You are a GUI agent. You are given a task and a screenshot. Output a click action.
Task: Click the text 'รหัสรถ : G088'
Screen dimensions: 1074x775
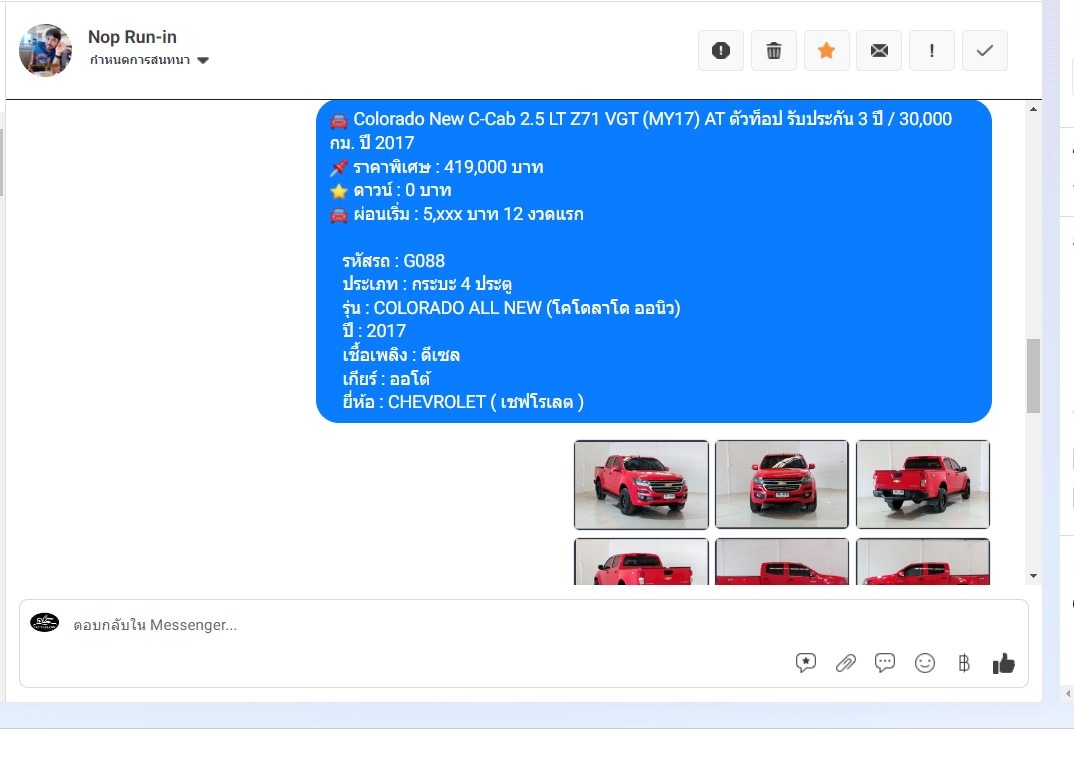pyautogui.click(x=393, y=261)
